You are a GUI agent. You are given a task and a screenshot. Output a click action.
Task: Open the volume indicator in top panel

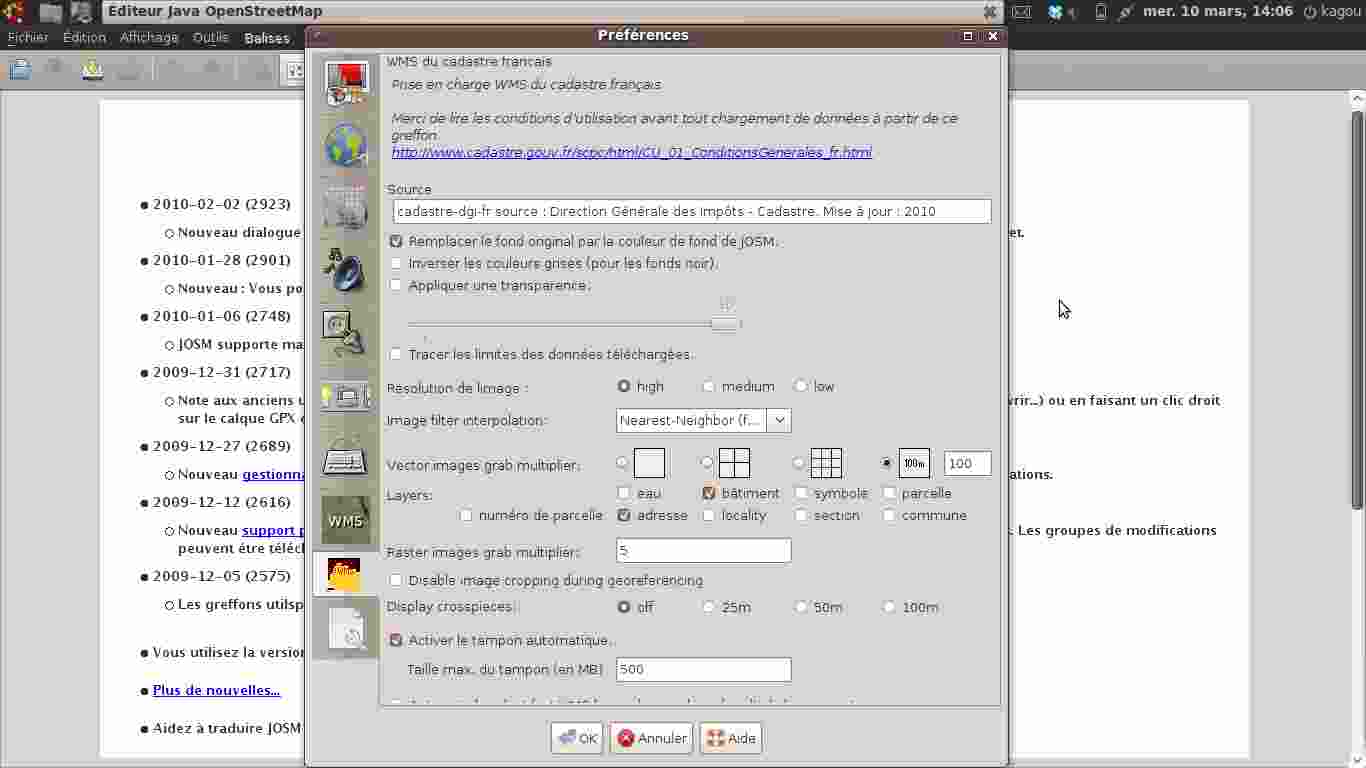coord(1072,12)
